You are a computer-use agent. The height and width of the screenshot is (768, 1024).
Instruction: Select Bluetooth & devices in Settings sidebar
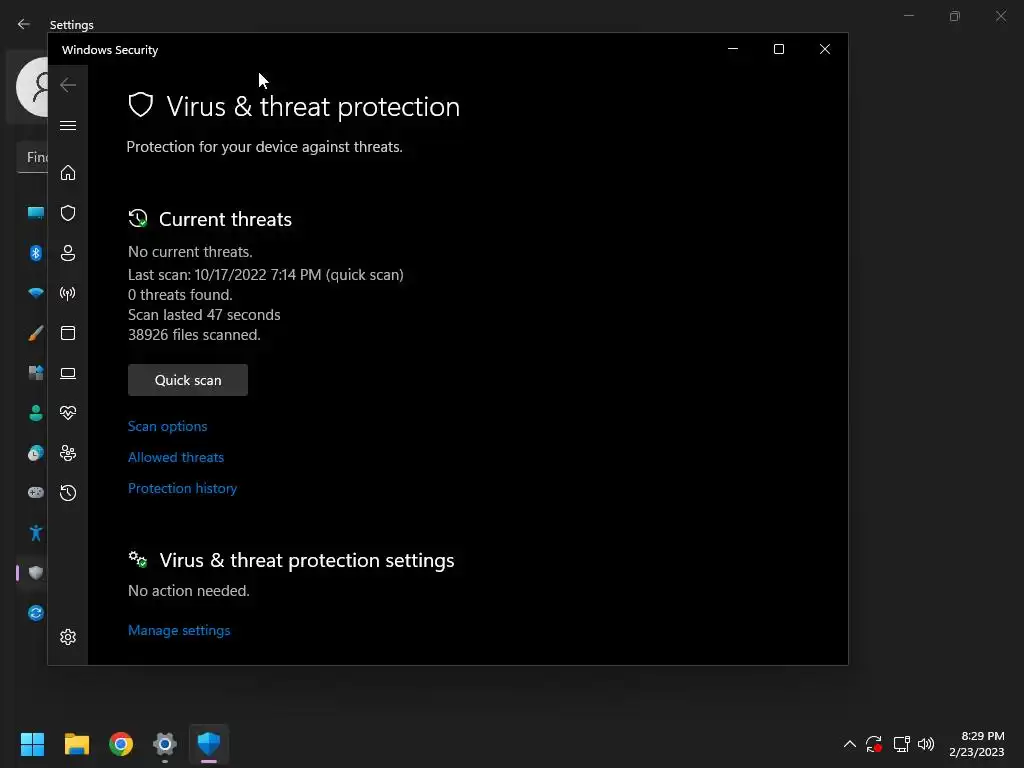35,253
